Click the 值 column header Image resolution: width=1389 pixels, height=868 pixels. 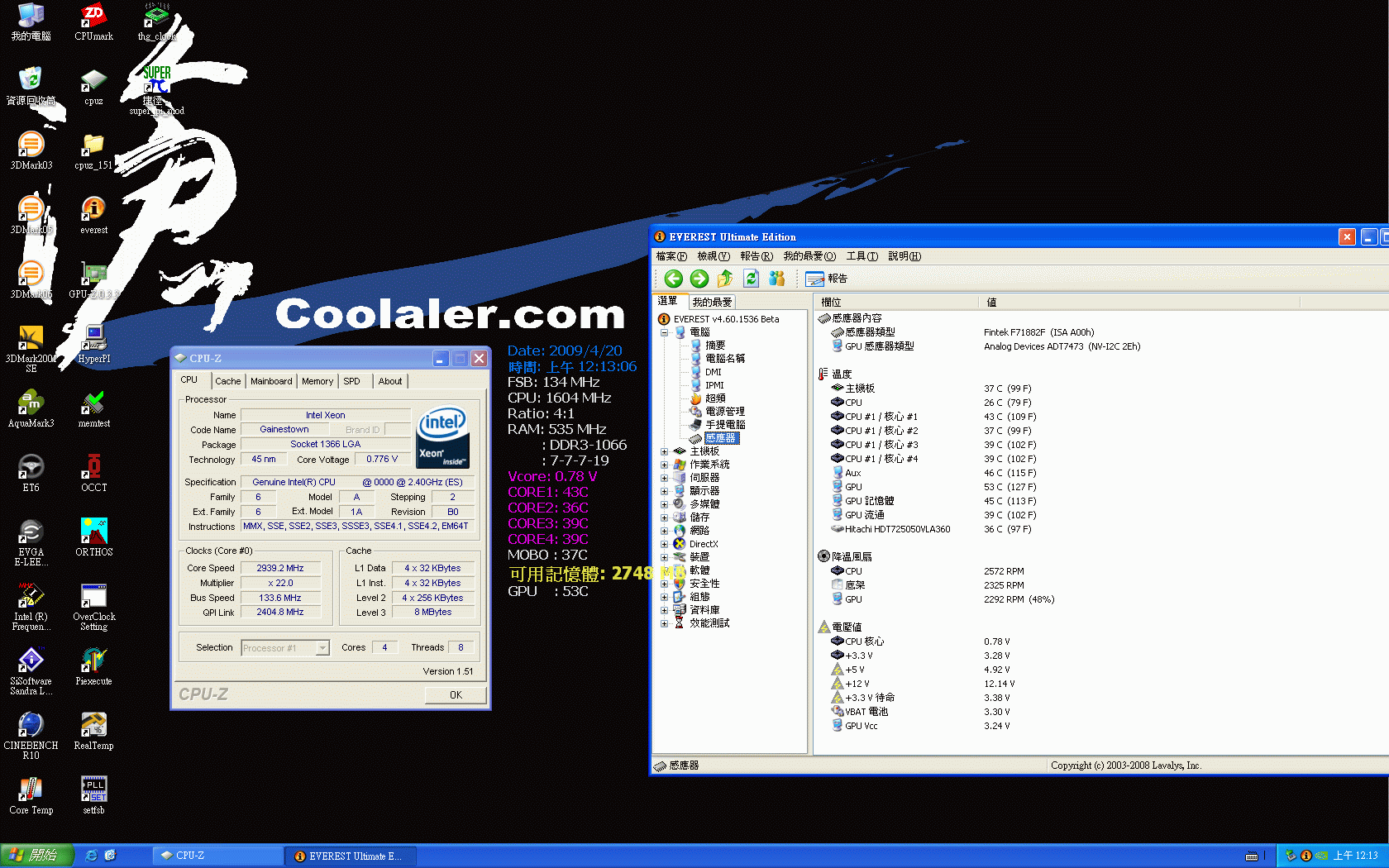click(1139, 303)
